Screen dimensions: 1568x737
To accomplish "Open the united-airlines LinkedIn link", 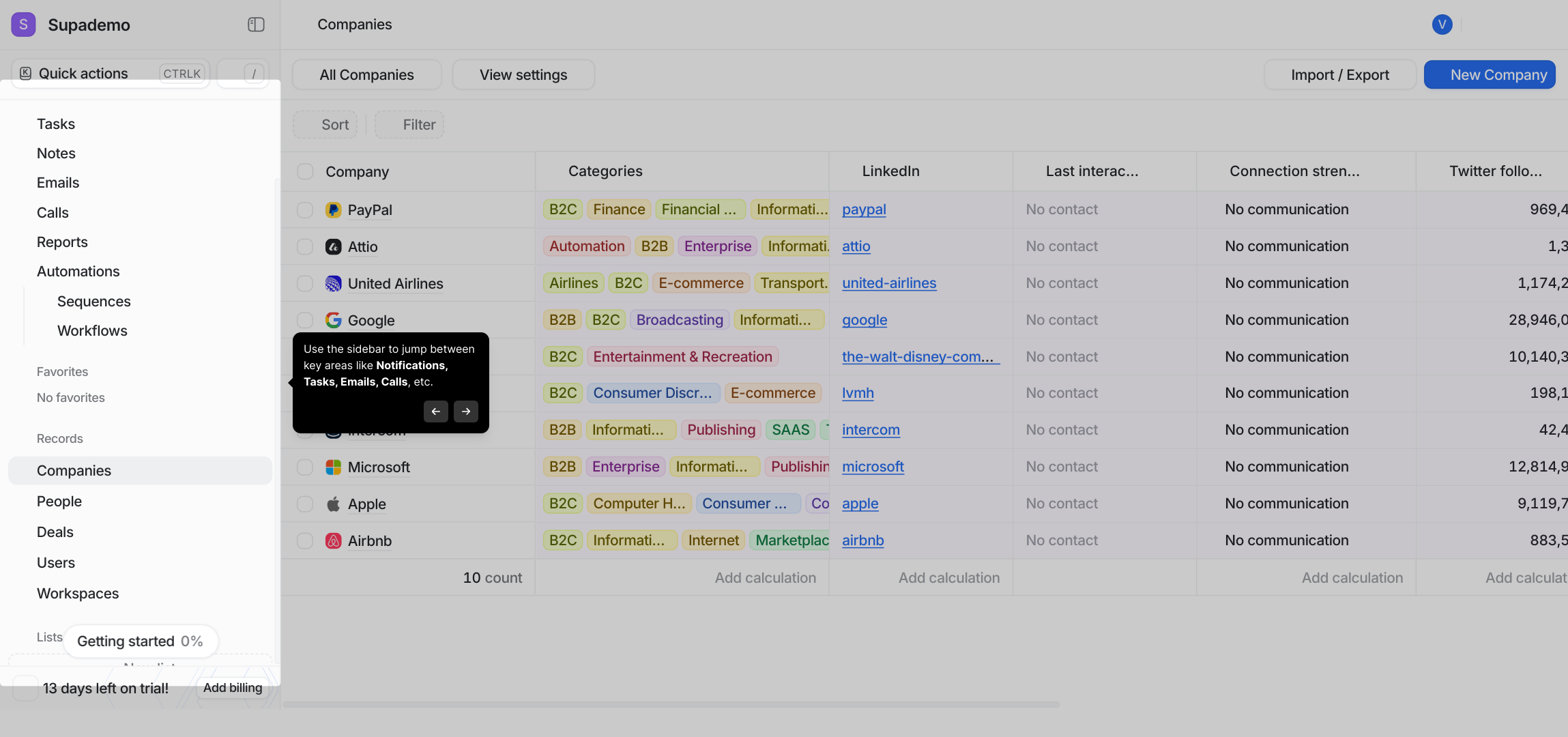I will [889, 283].
